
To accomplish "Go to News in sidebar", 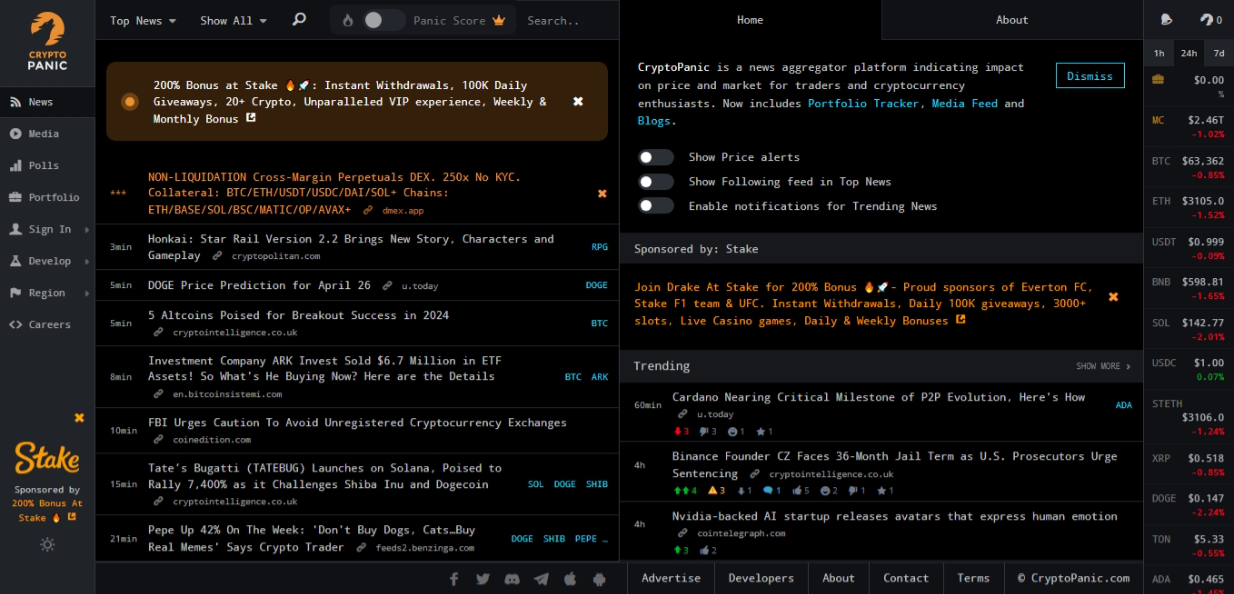I will pos(47,102).
